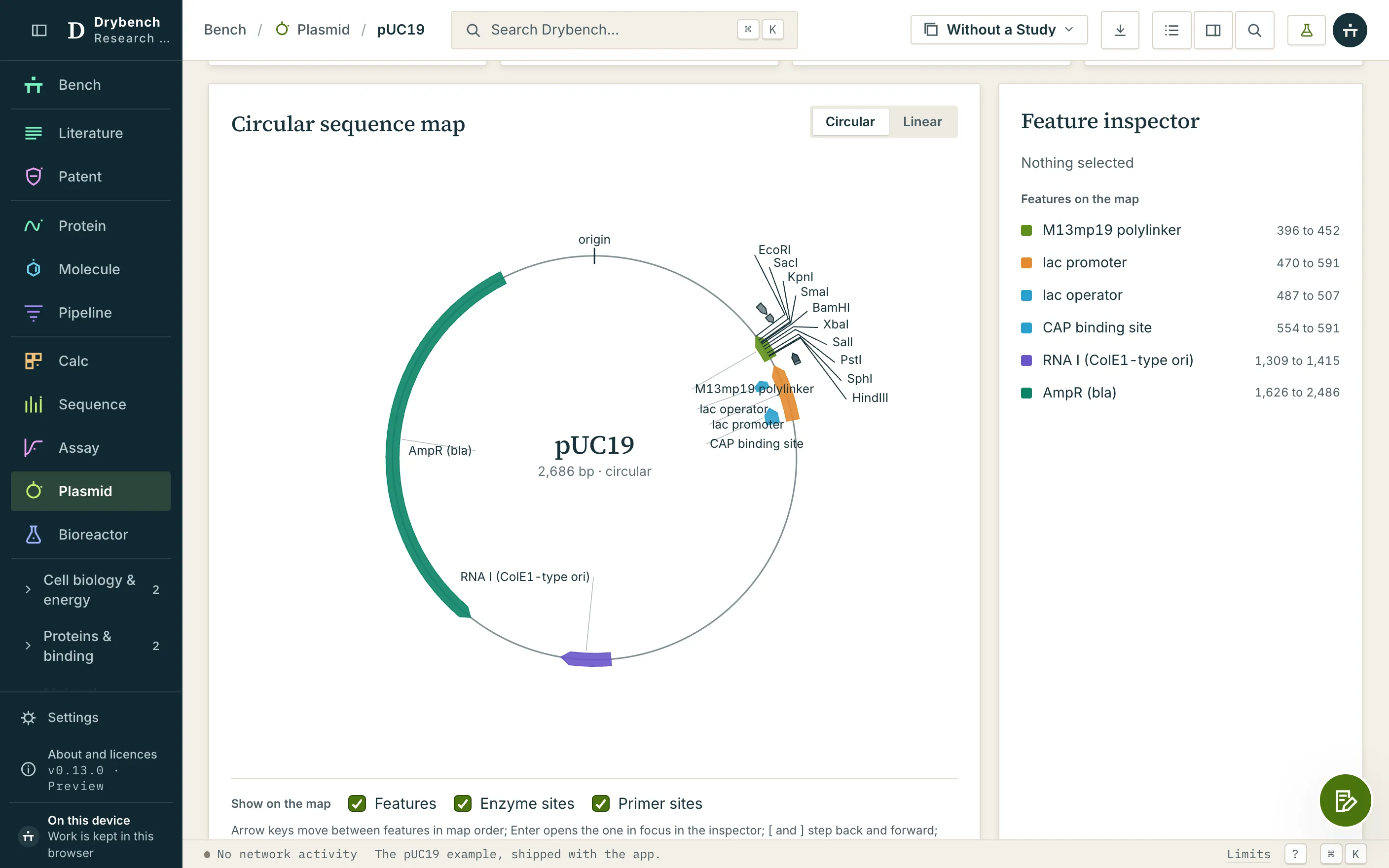1389x868 pixels.
Task: Open the Sequence module
Action: pos(91,404)
